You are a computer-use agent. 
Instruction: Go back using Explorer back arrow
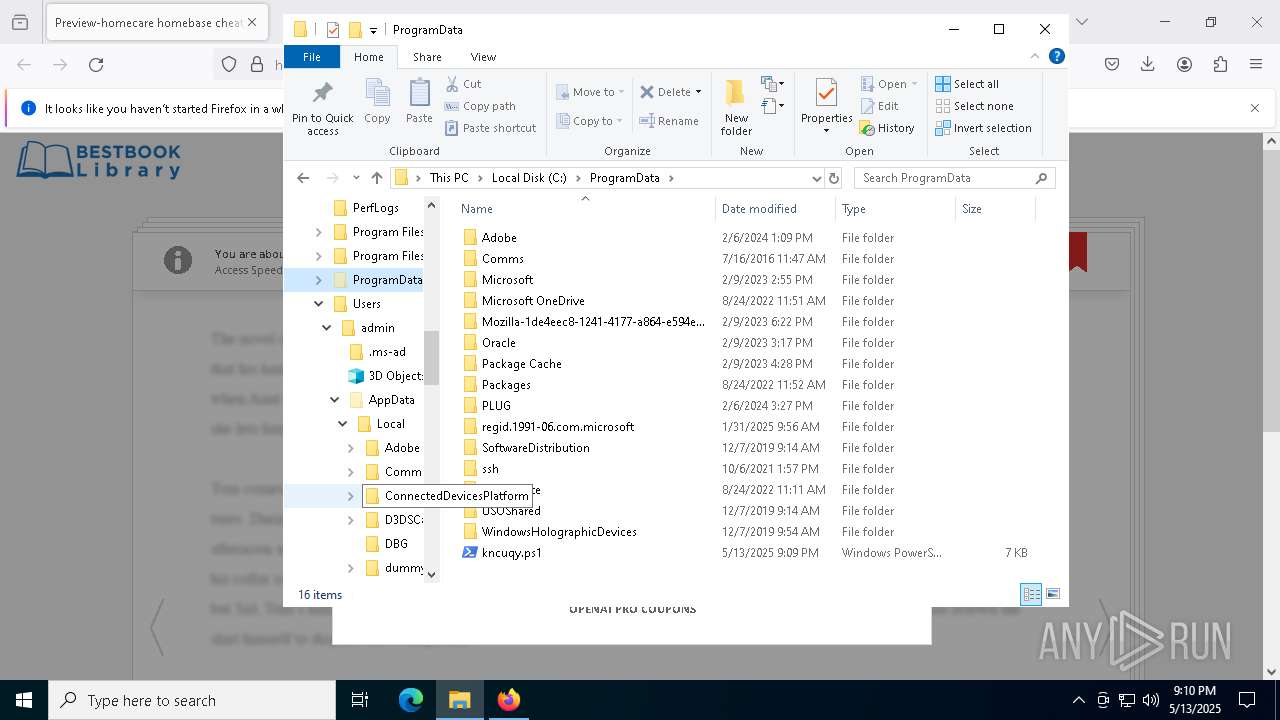click(303, 178)
